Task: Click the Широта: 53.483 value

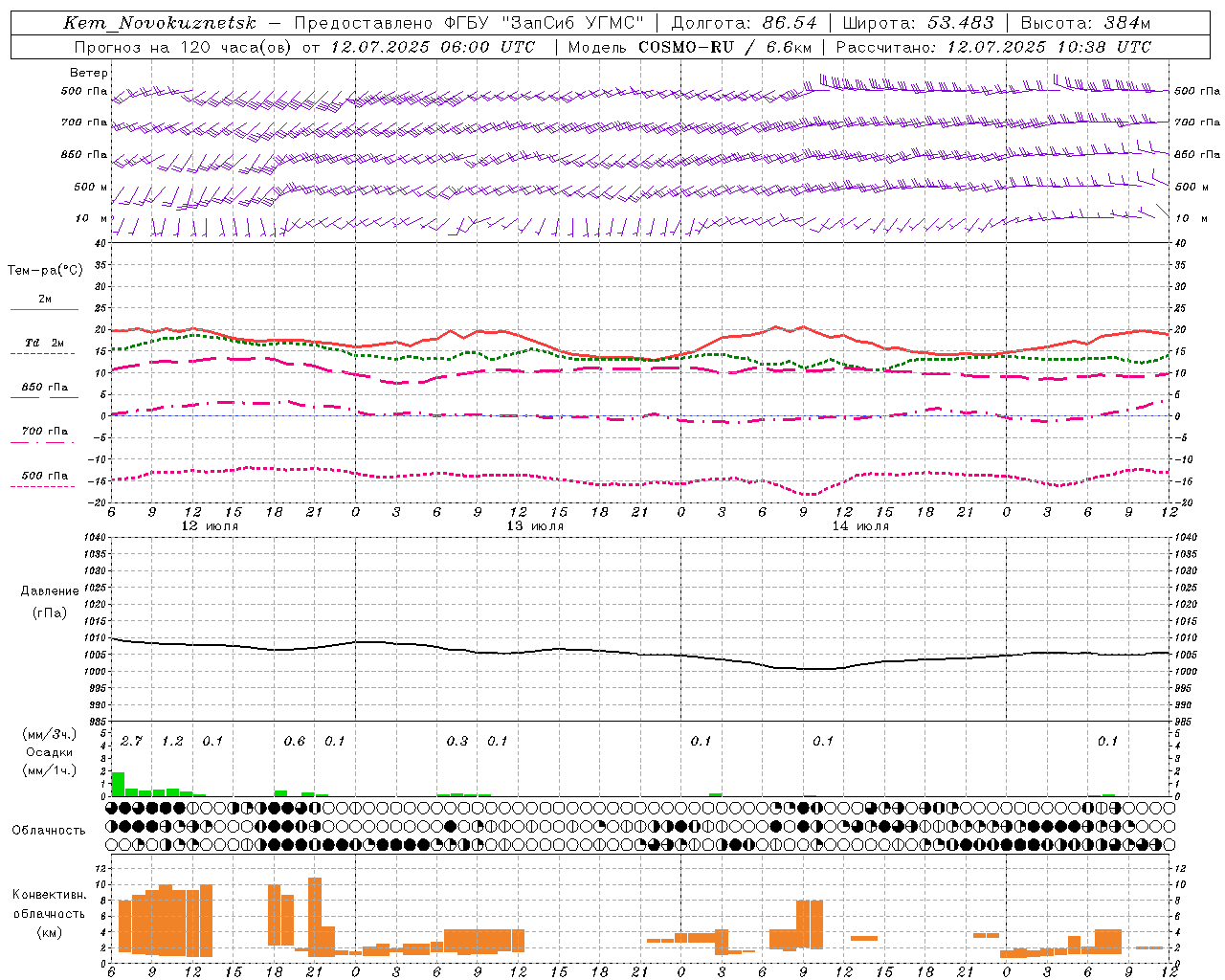Action: tap(918, 23)
